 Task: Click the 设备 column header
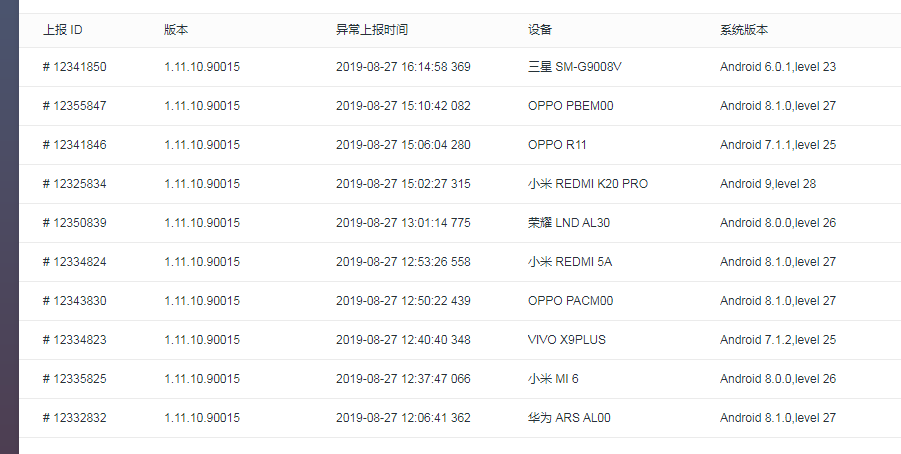pos(540,30)
